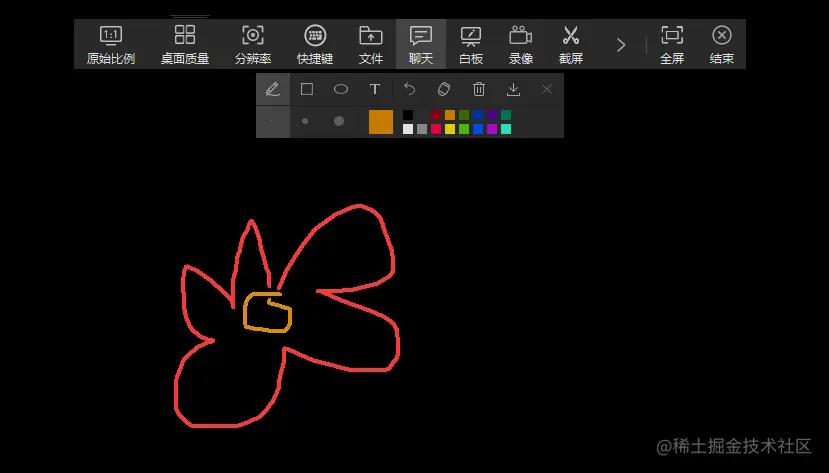829x473 pixels.
Task: Pick the turquoise color swatch
Action: point(506,129)
